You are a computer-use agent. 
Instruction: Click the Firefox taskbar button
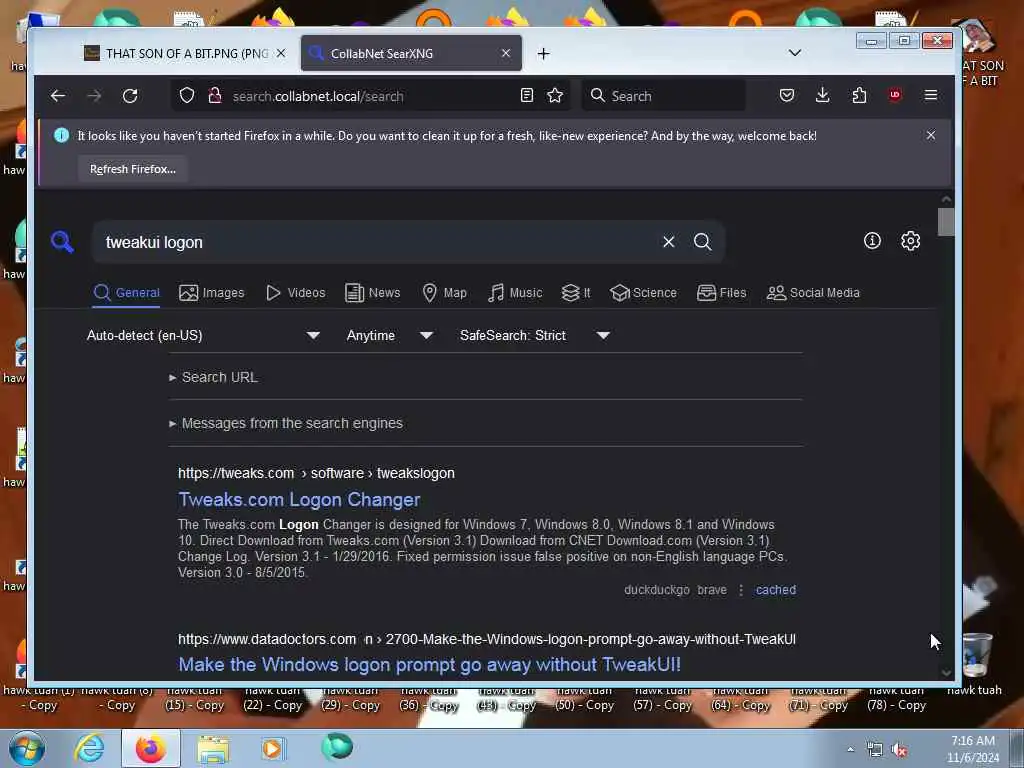pos(151,748)
